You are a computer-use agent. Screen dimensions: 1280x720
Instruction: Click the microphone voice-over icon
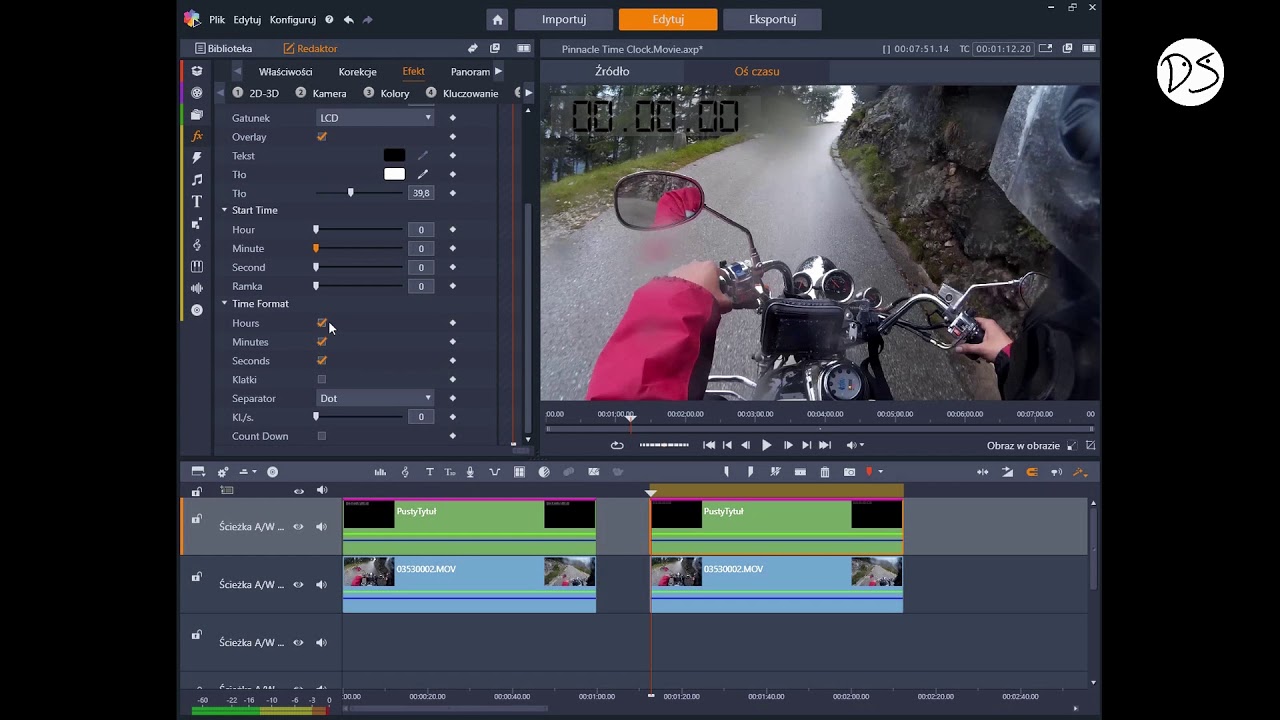tap(470, 472)
